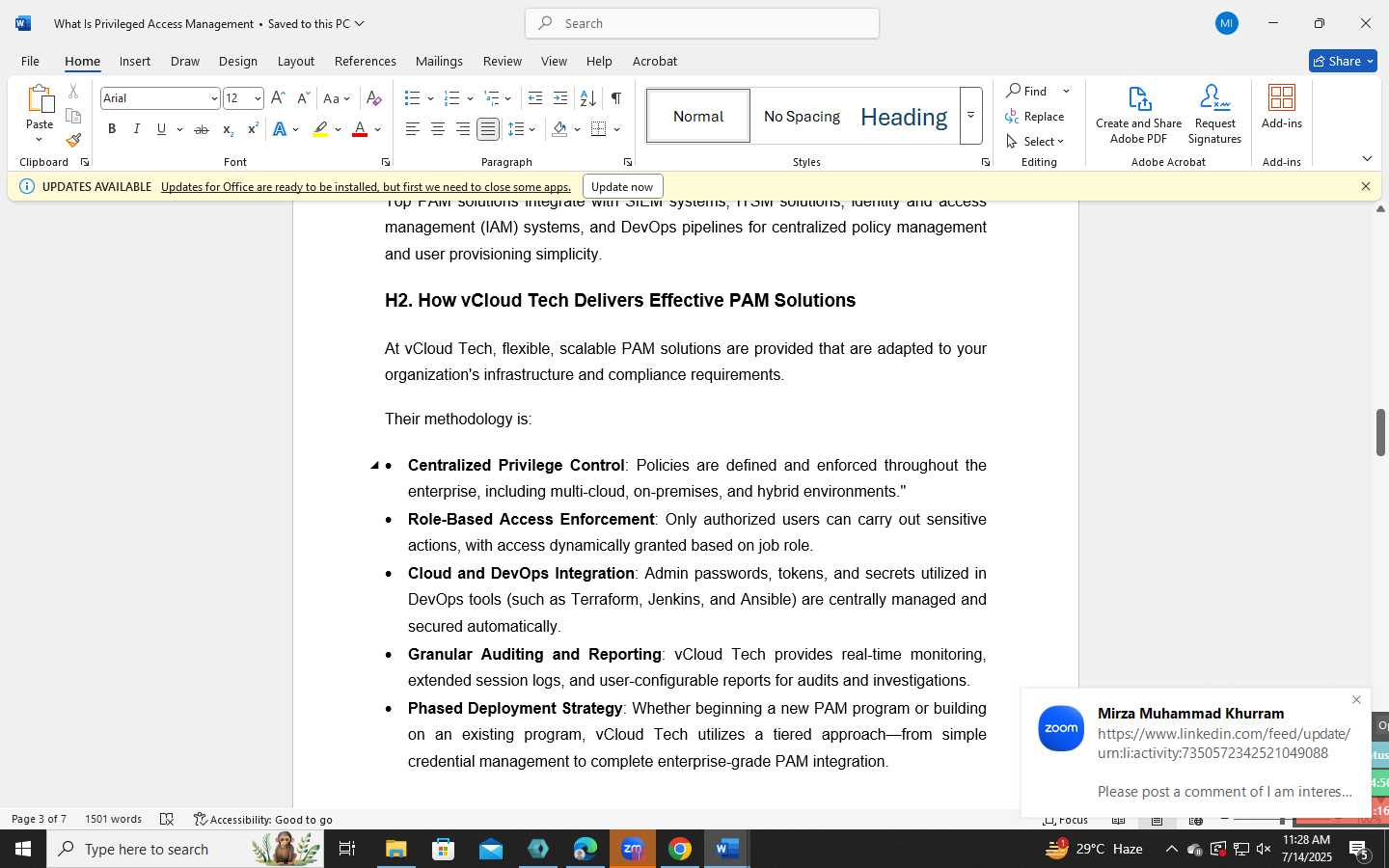The image size is (1389, 868).
Task: Apply strikethrough formatting
Action: [201, 129]
